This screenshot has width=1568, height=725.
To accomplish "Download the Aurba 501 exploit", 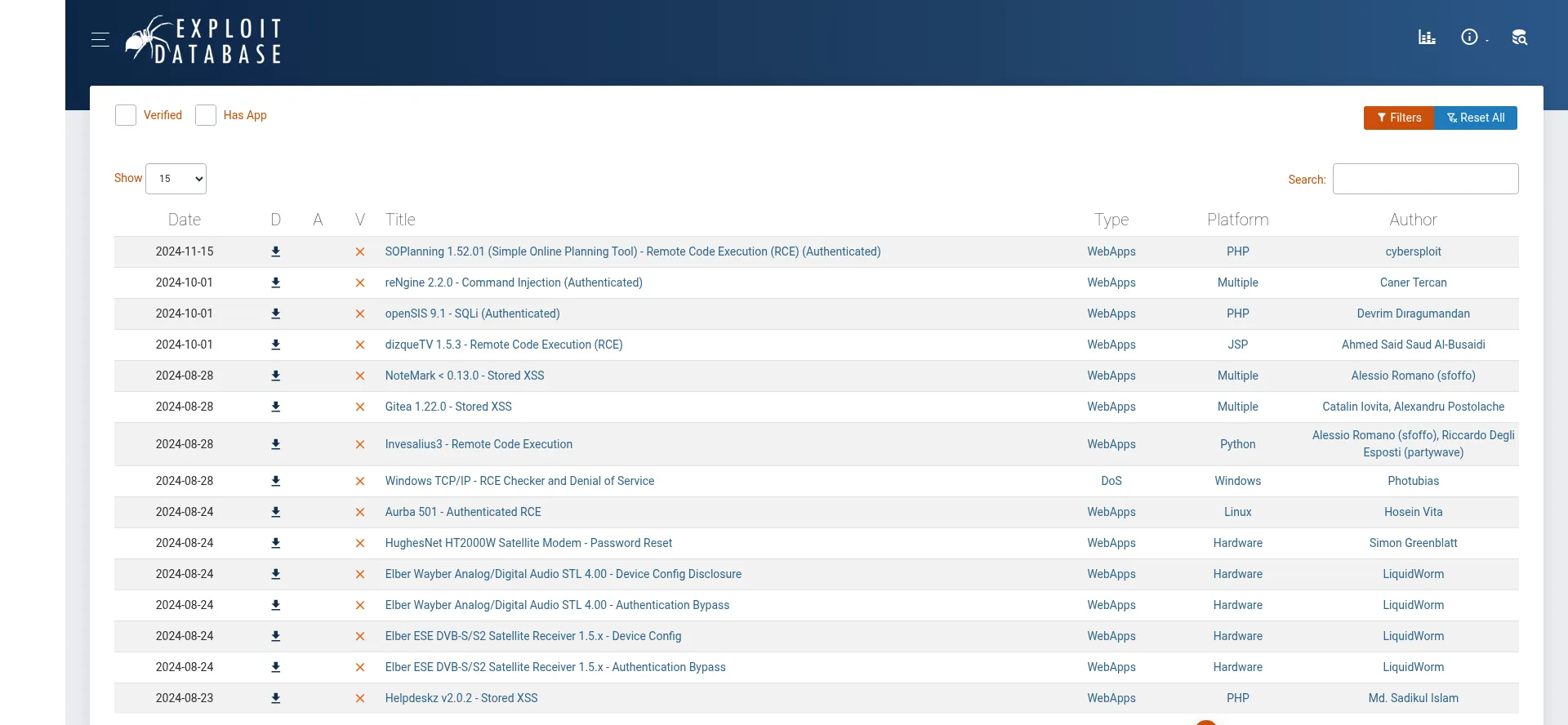I will 276,513.
